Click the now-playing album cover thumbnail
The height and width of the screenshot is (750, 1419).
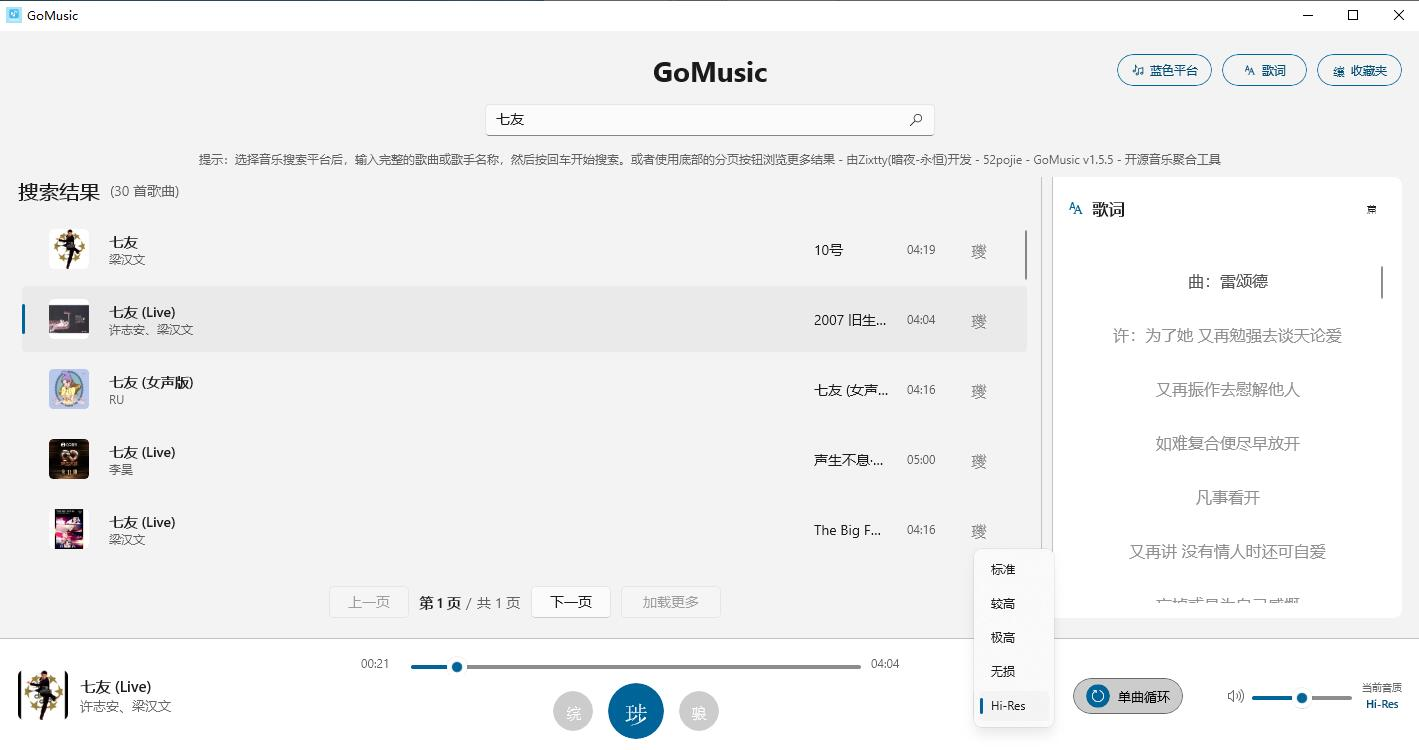(43, 696)
